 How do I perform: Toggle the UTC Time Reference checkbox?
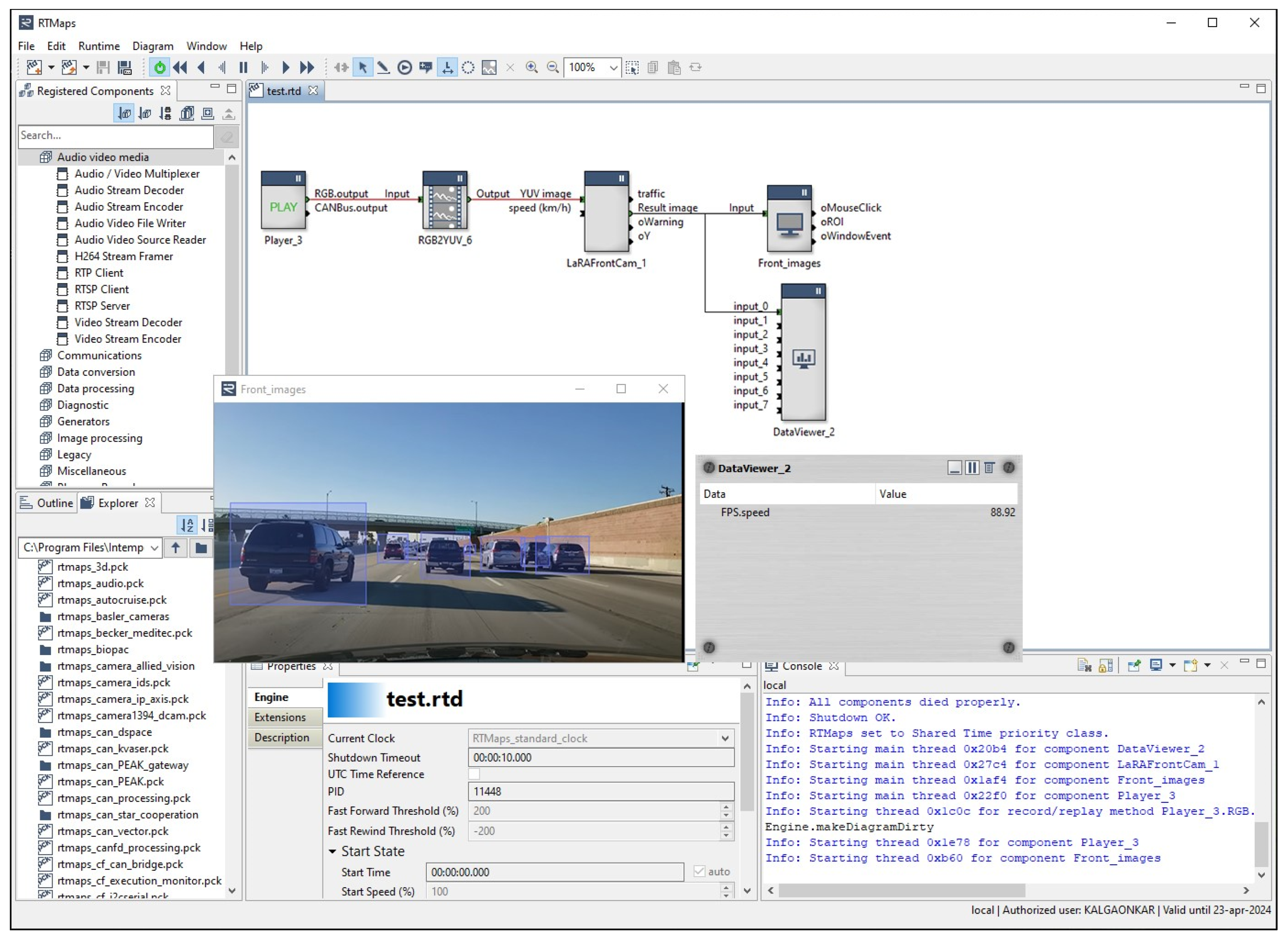pyautogui.click(x=474, y=774)
